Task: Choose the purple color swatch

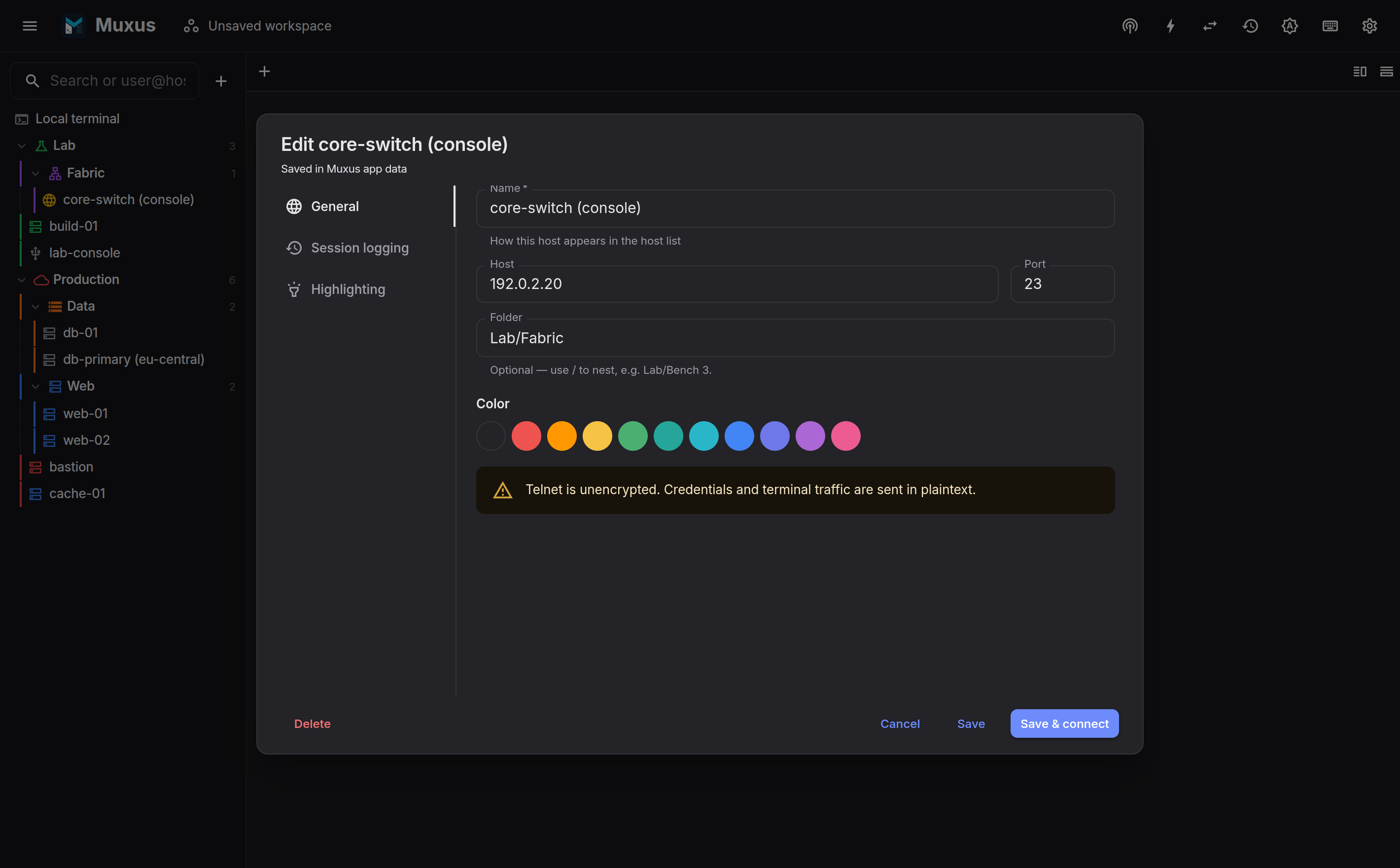Action: point(811,436)
